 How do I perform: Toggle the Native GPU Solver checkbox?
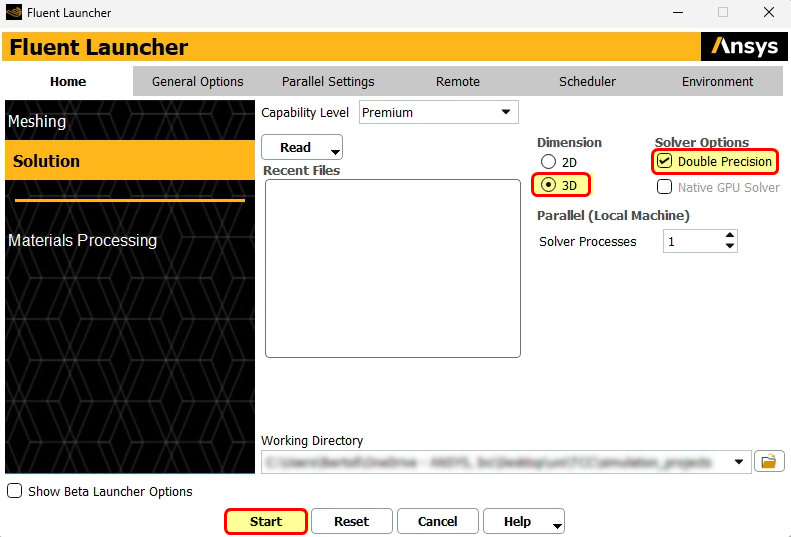[x=664, y=187]
